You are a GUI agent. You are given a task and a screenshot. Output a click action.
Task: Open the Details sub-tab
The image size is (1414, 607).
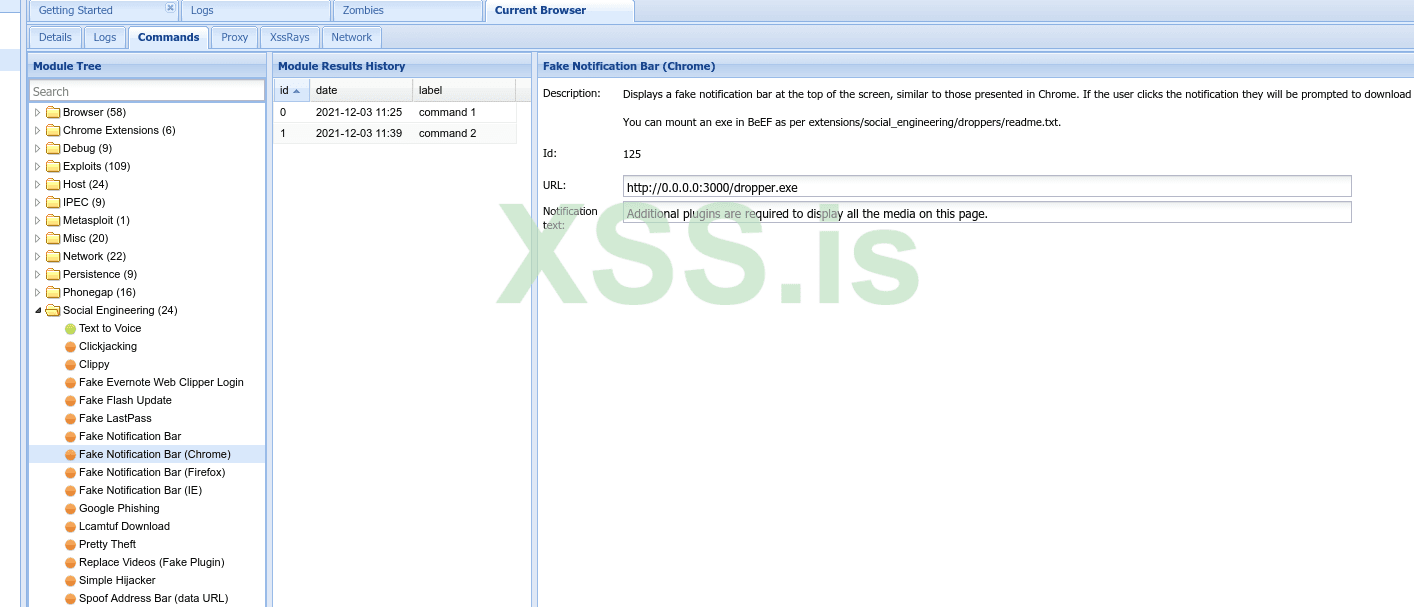click(55, 37)
